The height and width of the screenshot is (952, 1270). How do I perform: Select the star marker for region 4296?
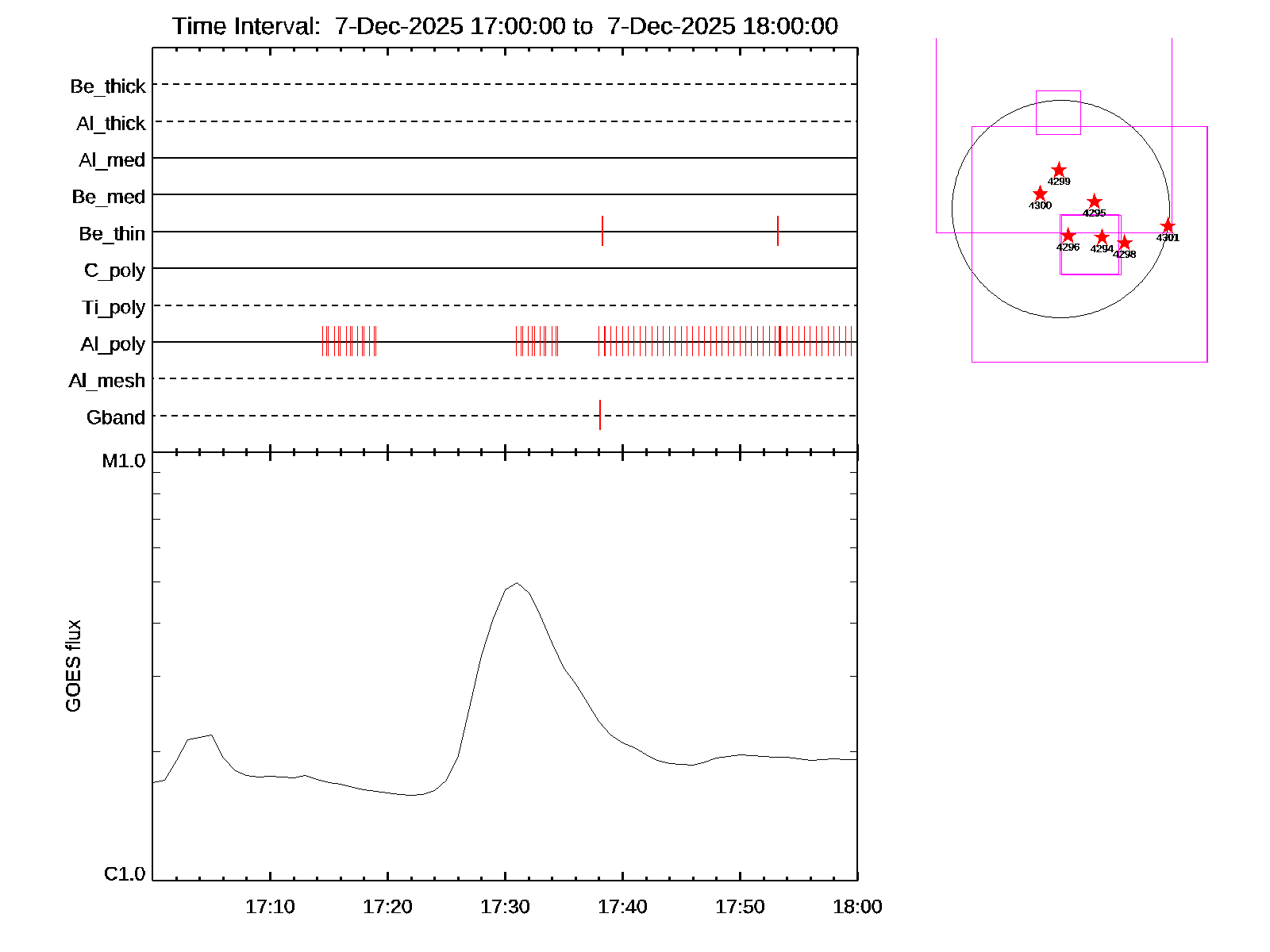point(1068,236)
